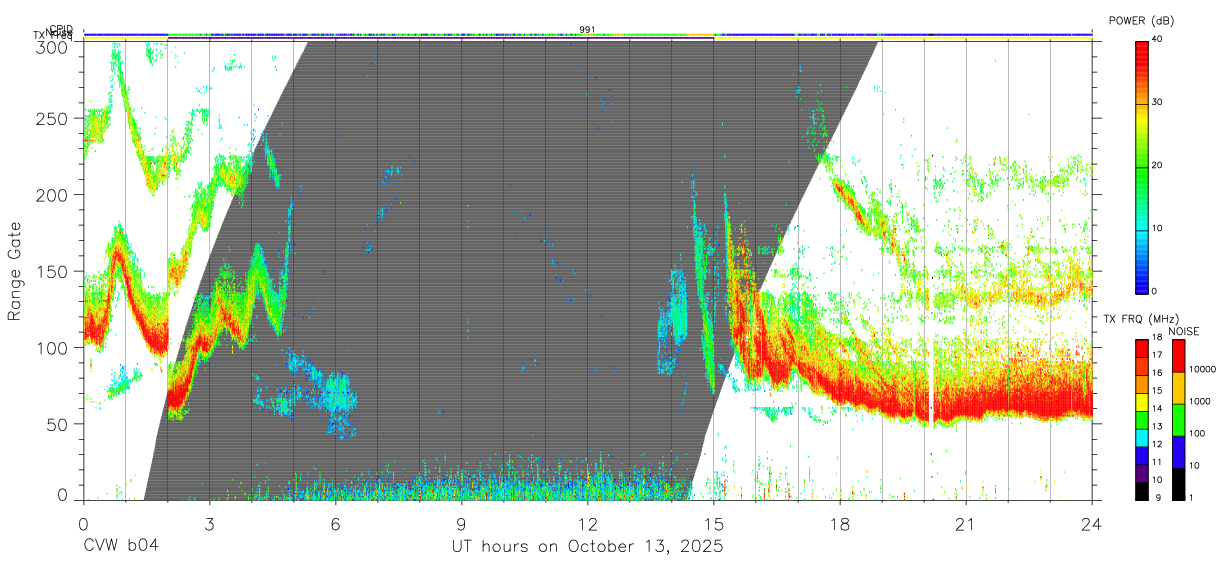The width and height of the screenshot is (1228, 567).
Task: Click the 30 label on the power color bar
Action: (1159, 103)
